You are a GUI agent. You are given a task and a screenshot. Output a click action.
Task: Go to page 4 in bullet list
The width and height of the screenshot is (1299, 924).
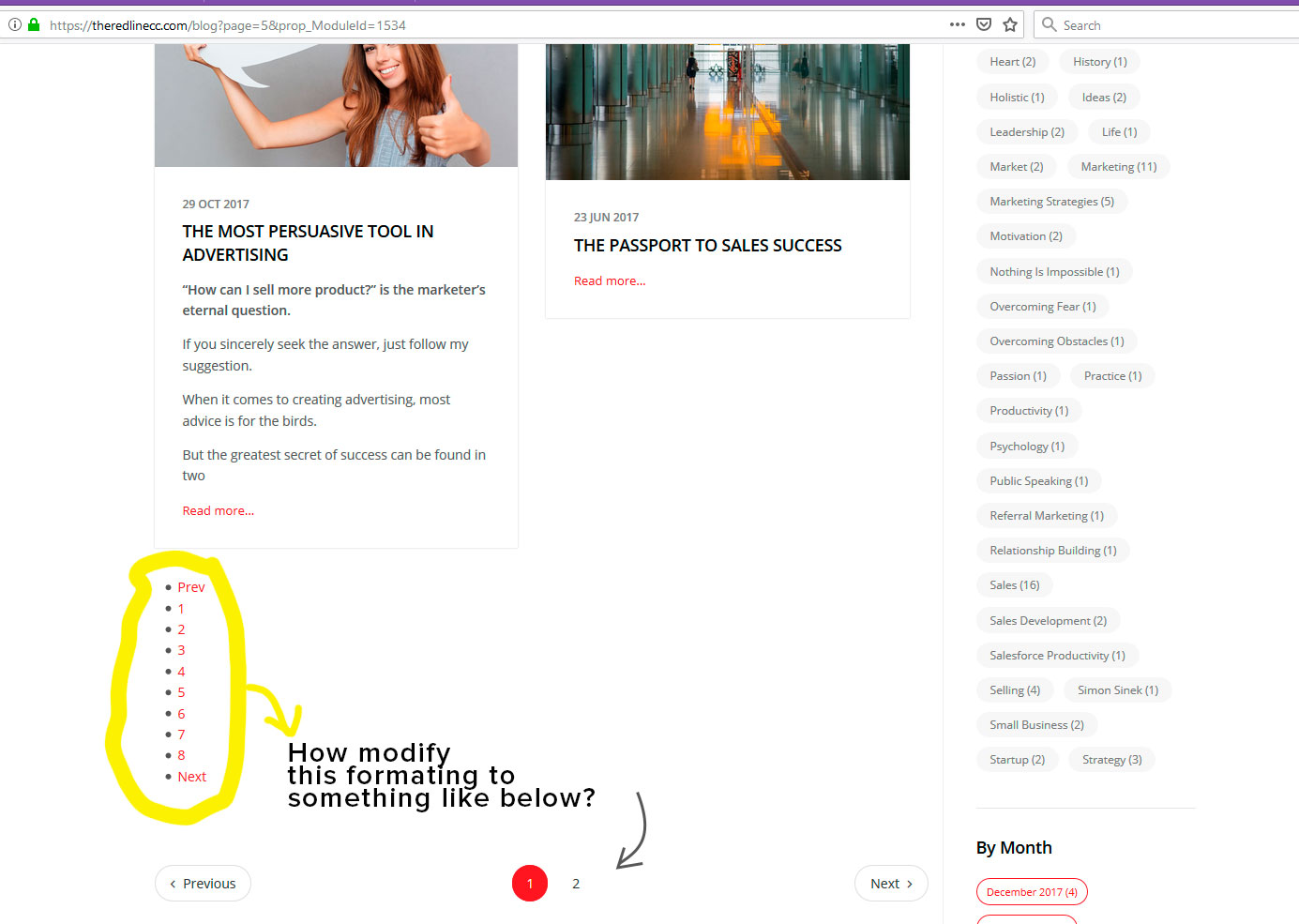(x=181, y=672)
